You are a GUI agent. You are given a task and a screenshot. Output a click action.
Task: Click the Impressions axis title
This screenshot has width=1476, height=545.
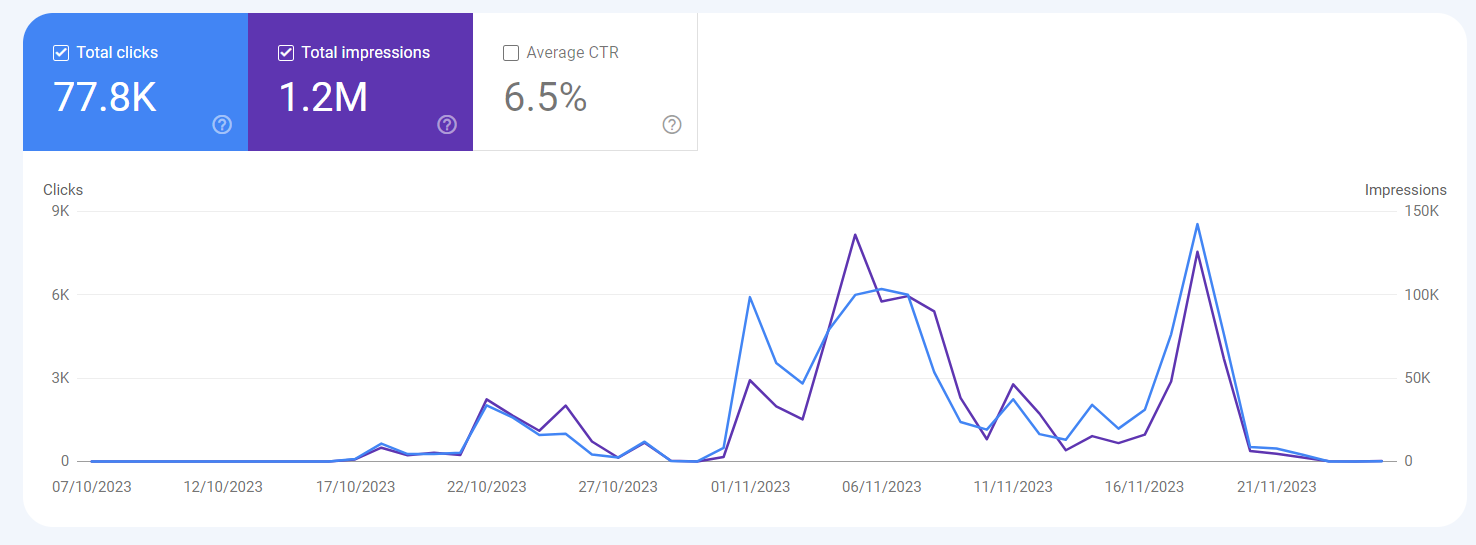[x=1405, y=190]
